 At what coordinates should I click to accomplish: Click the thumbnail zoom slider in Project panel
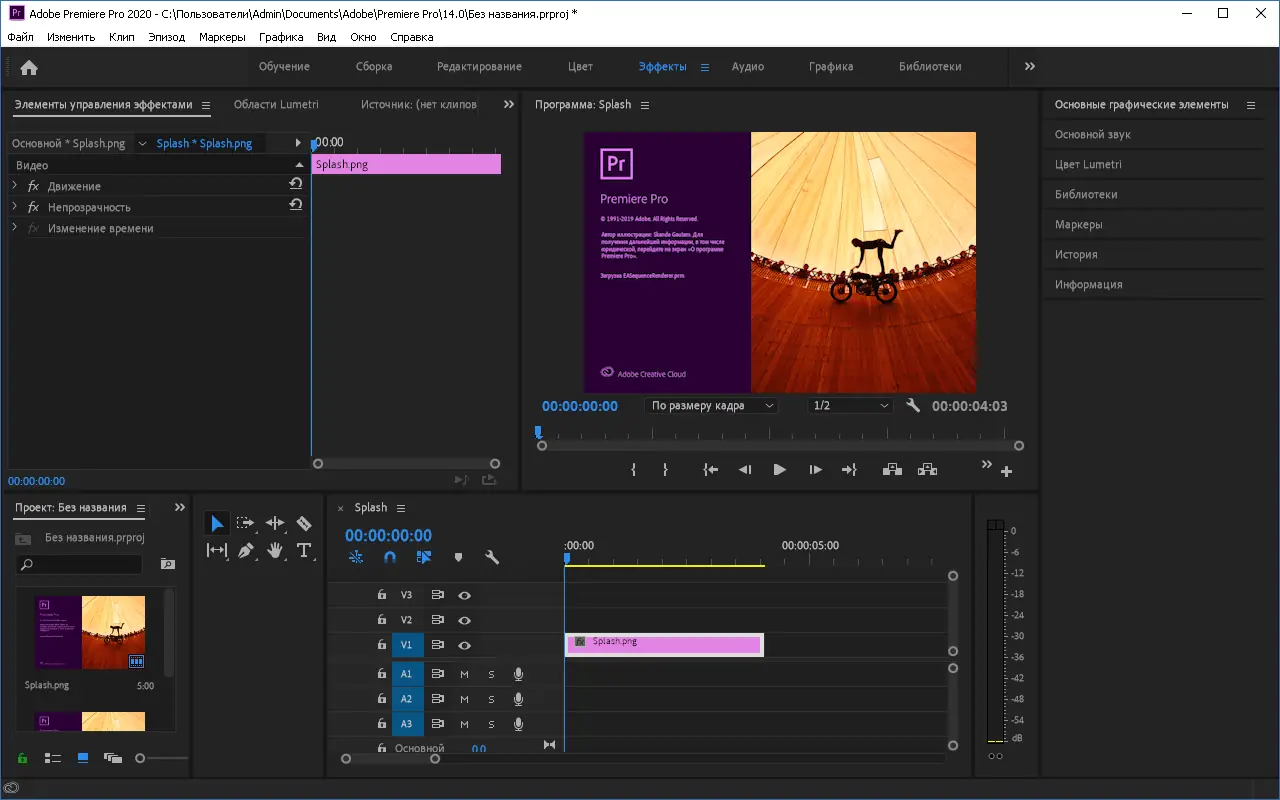pos(141,759)
